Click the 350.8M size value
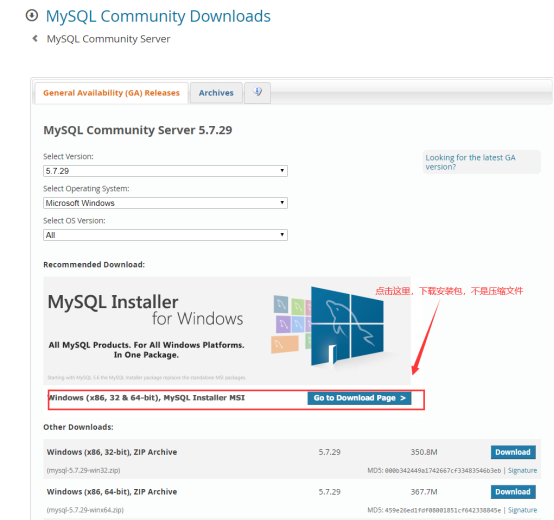The image size is (554, 520). coord(424,452)
